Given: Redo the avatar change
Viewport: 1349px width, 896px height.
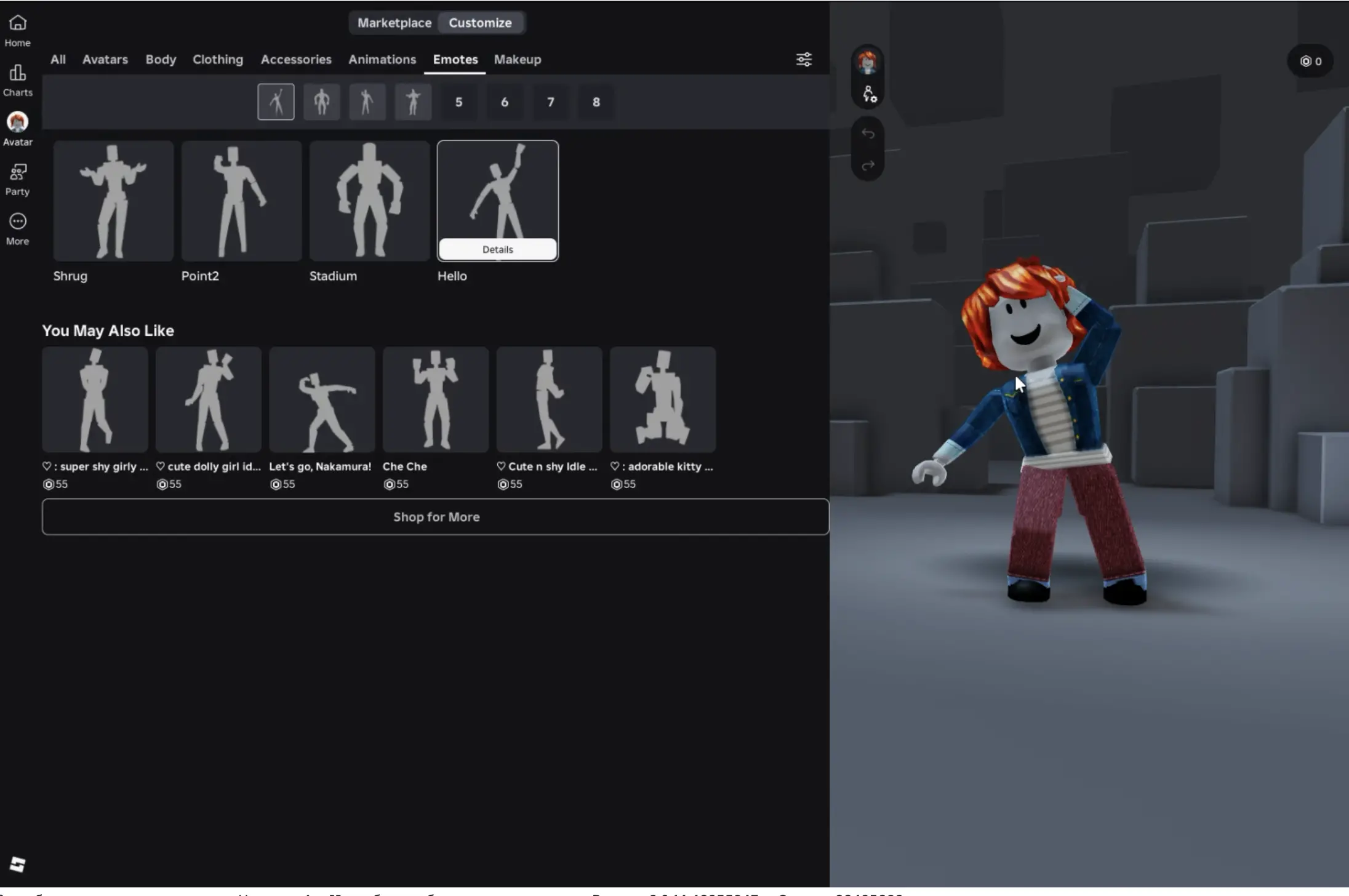Looking at the screenshot, I should pos(868,166).
